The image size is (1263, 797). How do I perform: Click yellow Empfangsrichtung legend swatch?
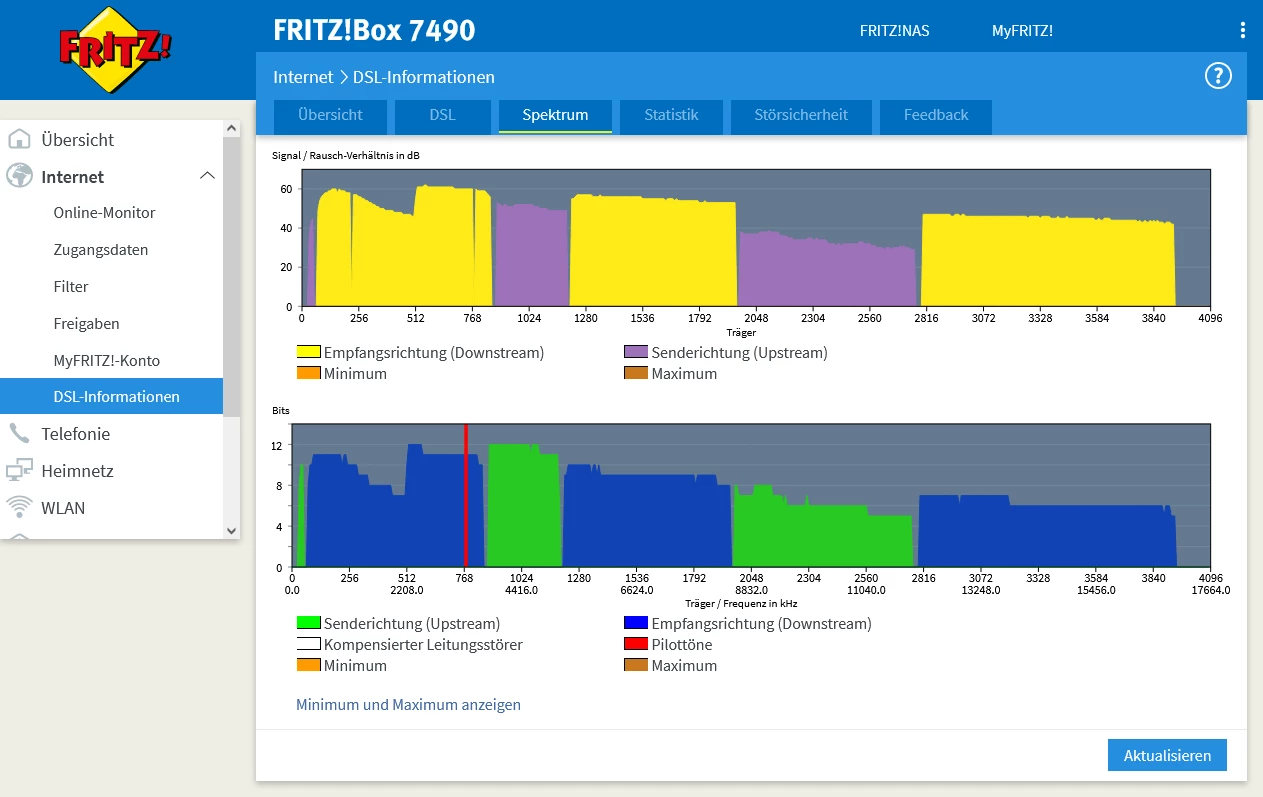tap(308, 353)
